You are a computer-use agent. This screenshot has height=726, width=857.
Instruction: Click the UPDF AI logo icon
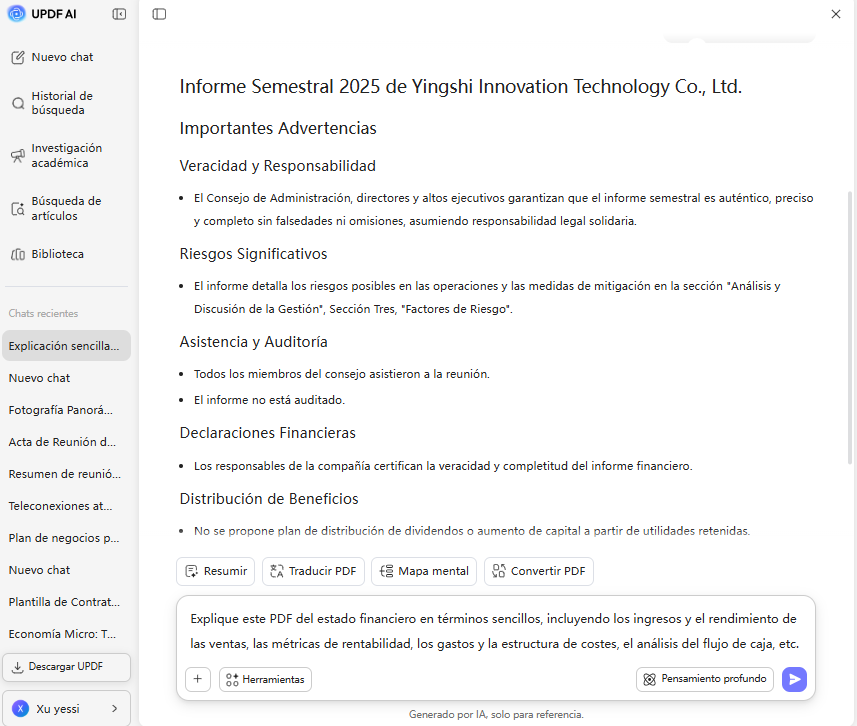coord(17,14)
